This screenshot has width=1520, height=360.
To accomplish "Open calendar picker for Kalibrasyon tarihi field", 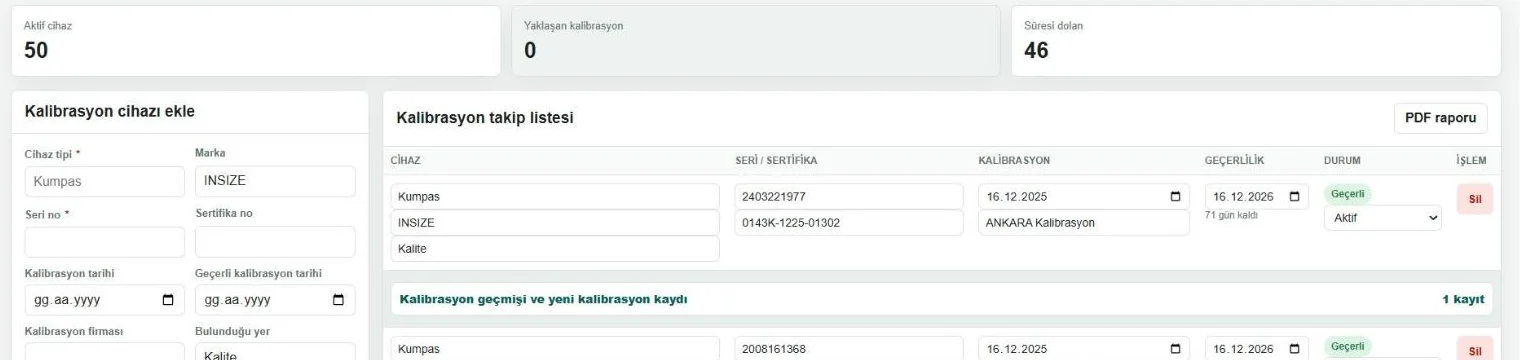I will pos(168,299).
